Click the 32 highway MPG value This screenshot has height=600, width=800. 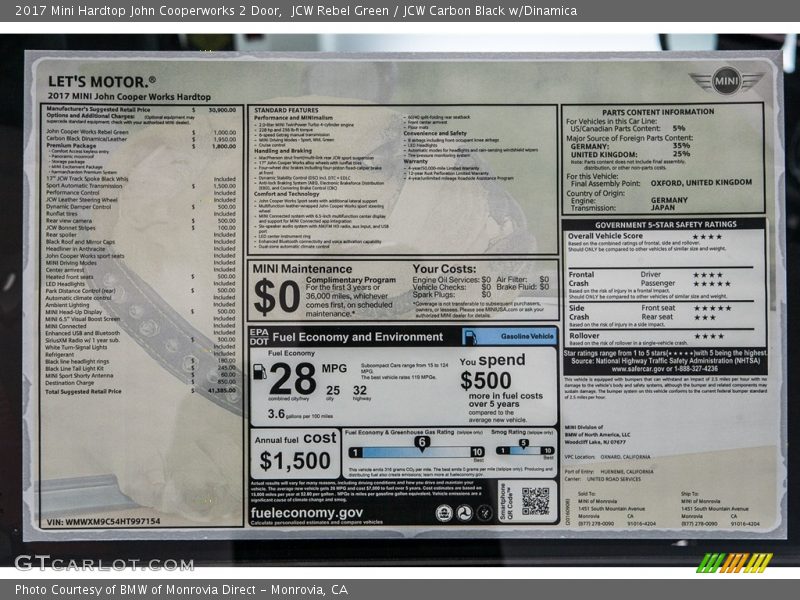tap(360, 390)
